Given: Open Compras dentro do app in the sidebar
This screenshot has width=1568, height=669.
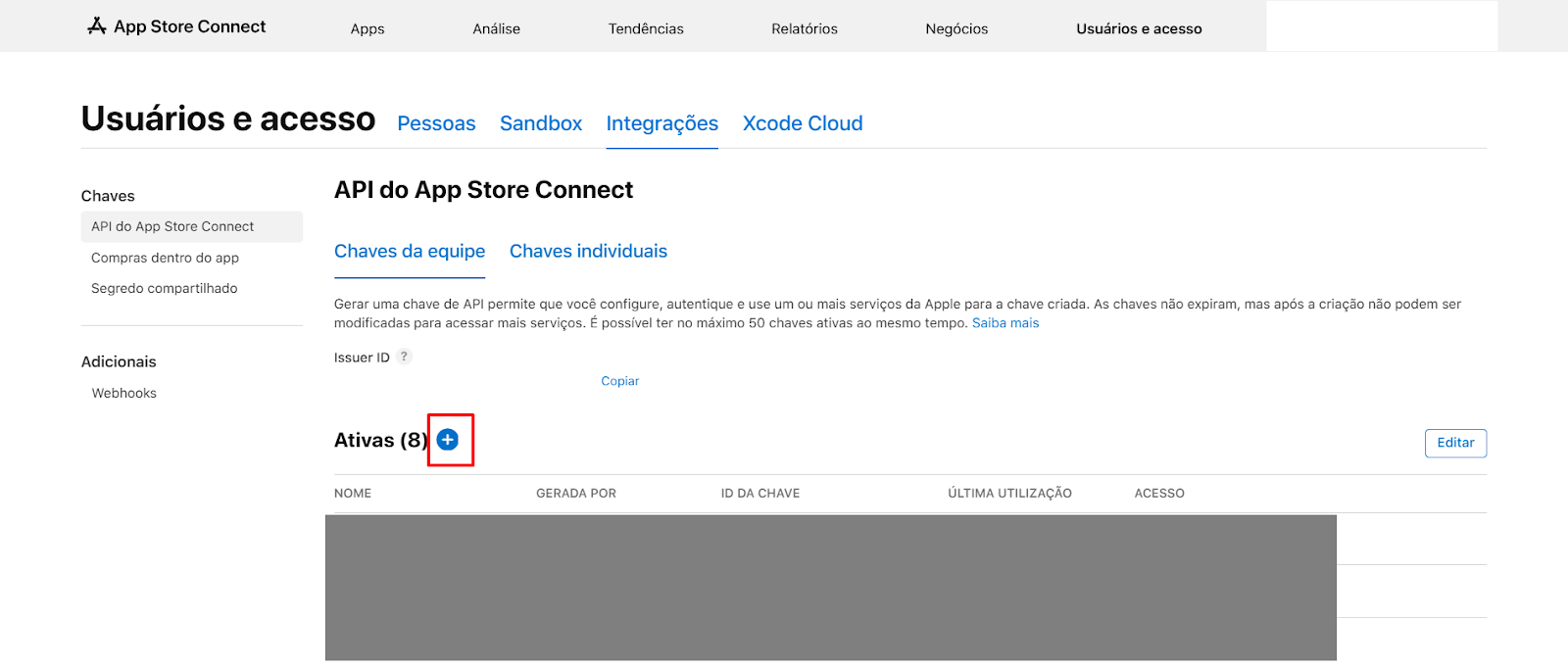Looking at the screenshot, I should point(165,258).
